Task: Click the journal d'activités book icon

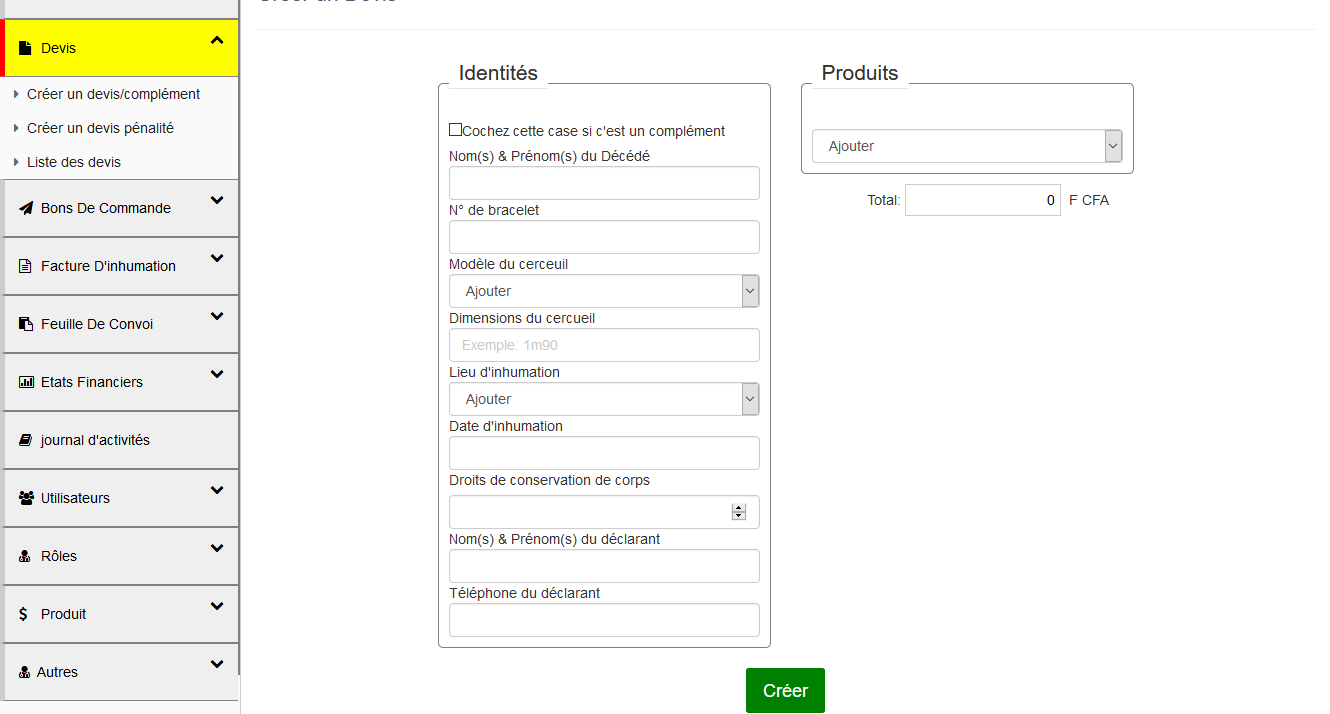Action: pos(25,440)
